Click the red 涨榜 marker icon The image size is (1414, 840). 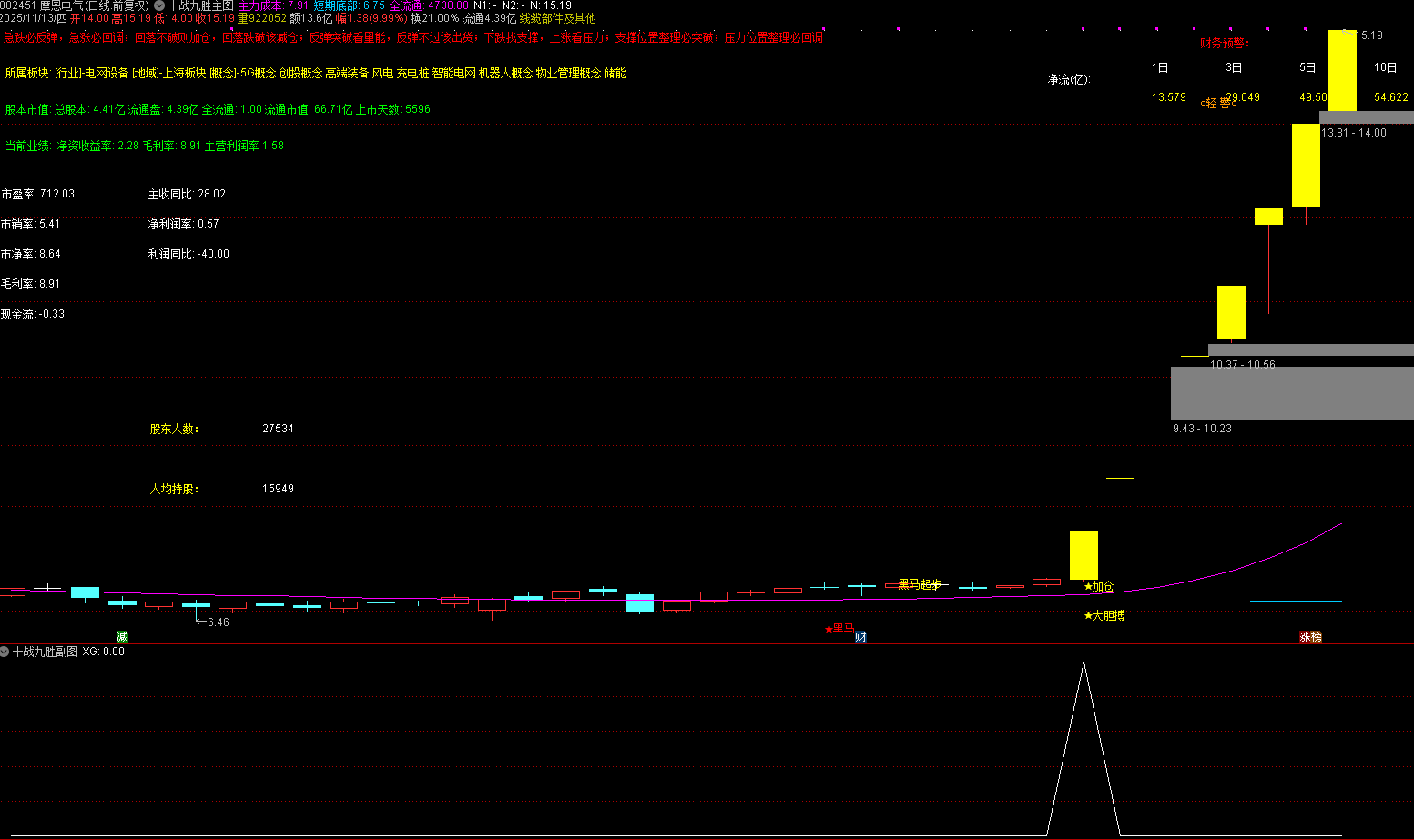tap(1310, 637)
